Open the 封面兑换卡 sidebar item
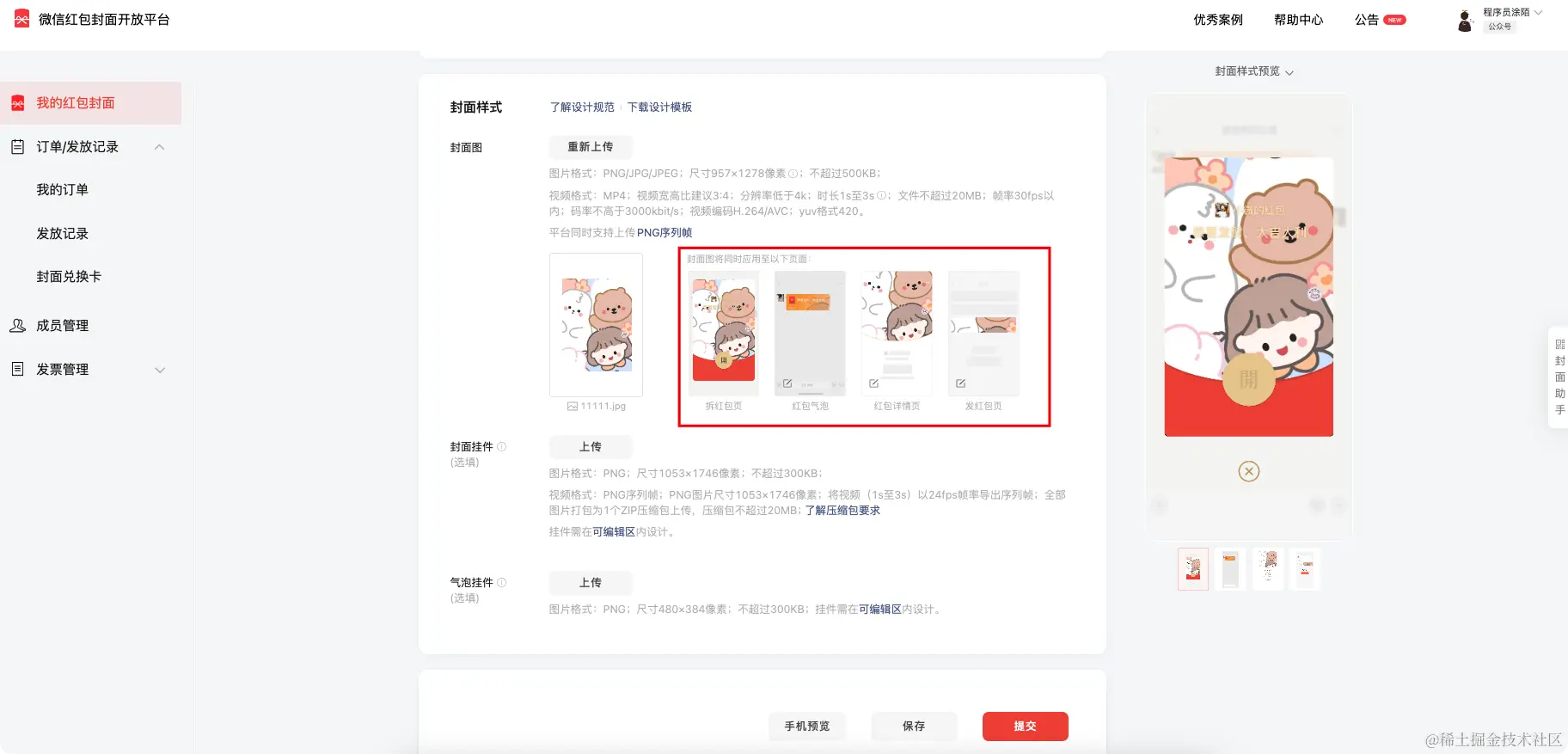The image size is (1568, 754). pos(69,277)
